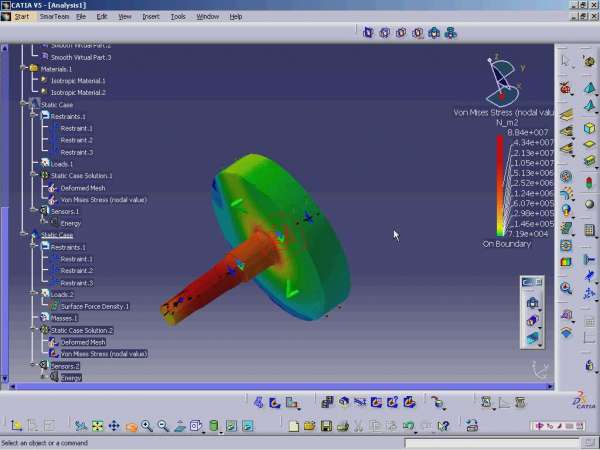
Task: Click the Zoom Out magnifier icon
Action: 163,426
